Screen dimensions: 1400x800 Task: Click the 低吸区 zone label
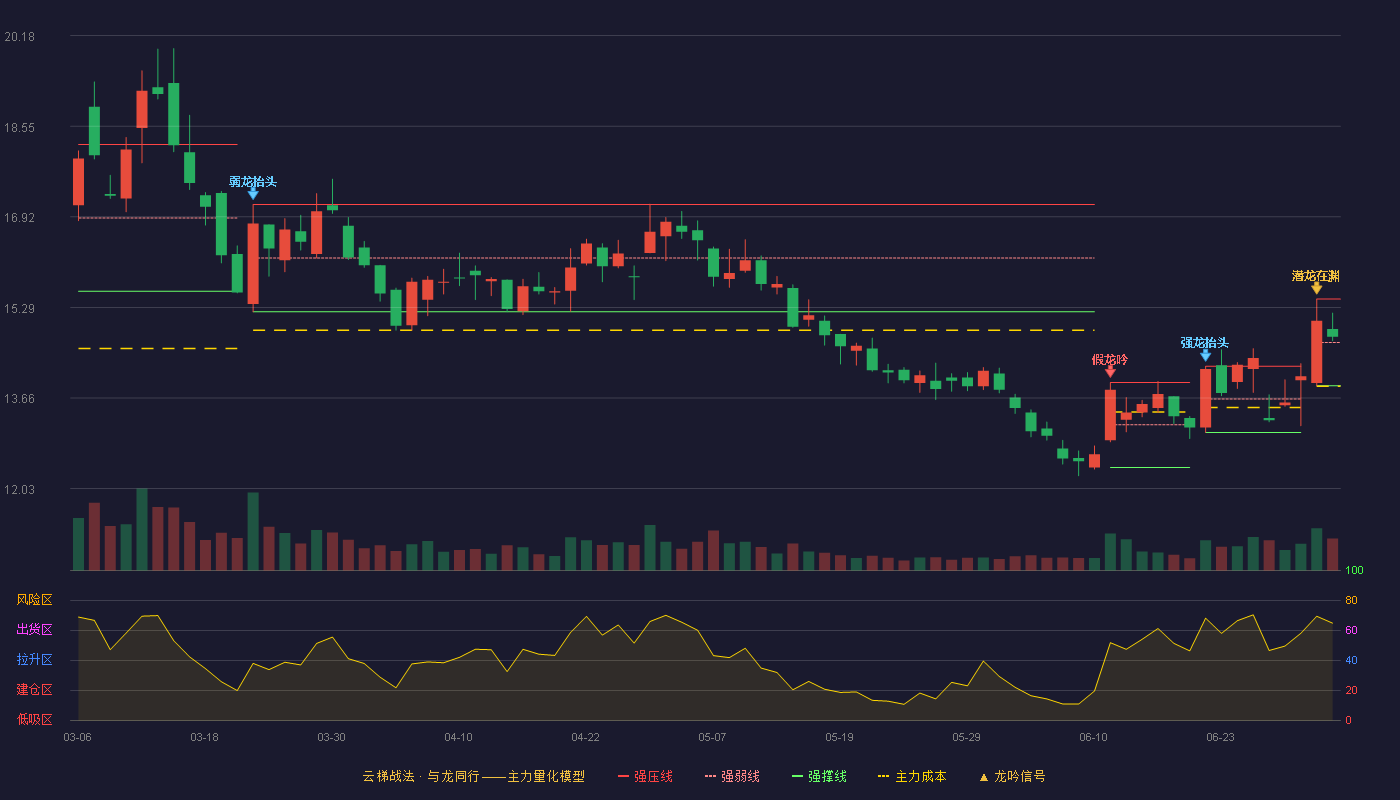click(34, 720)
